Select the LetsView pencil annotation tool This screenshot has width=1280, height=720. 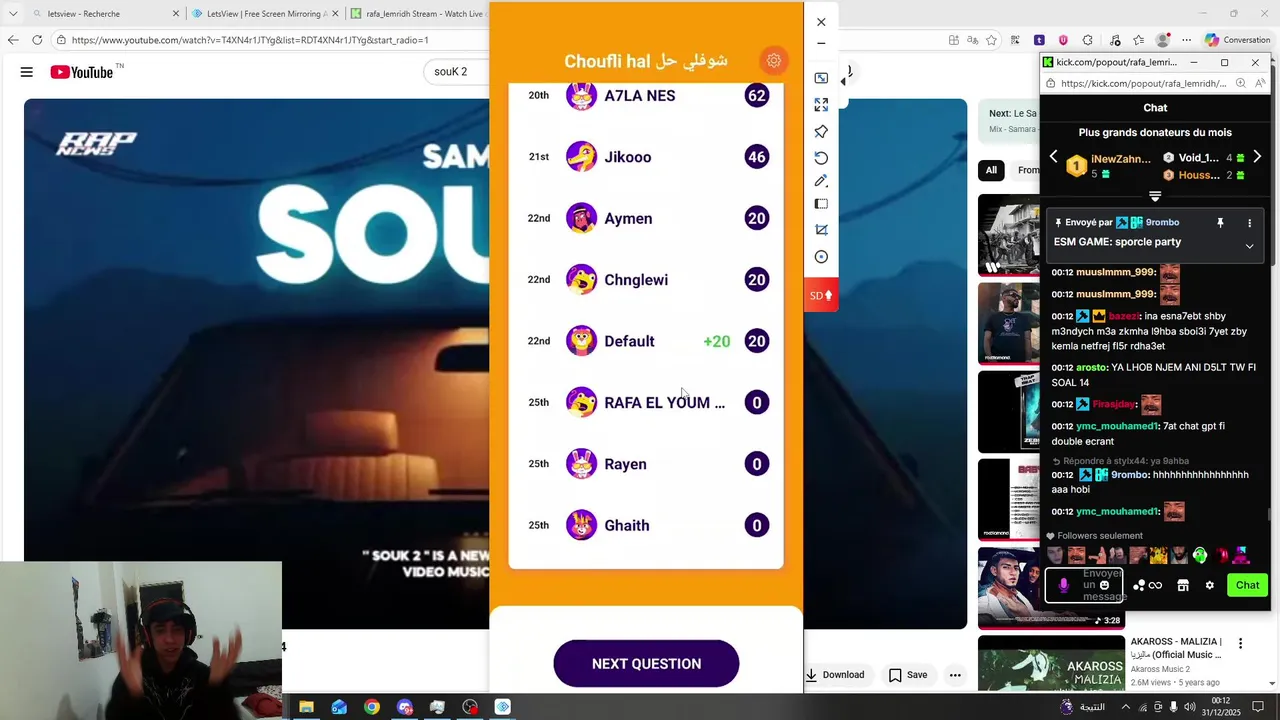(x=821, y=181)
